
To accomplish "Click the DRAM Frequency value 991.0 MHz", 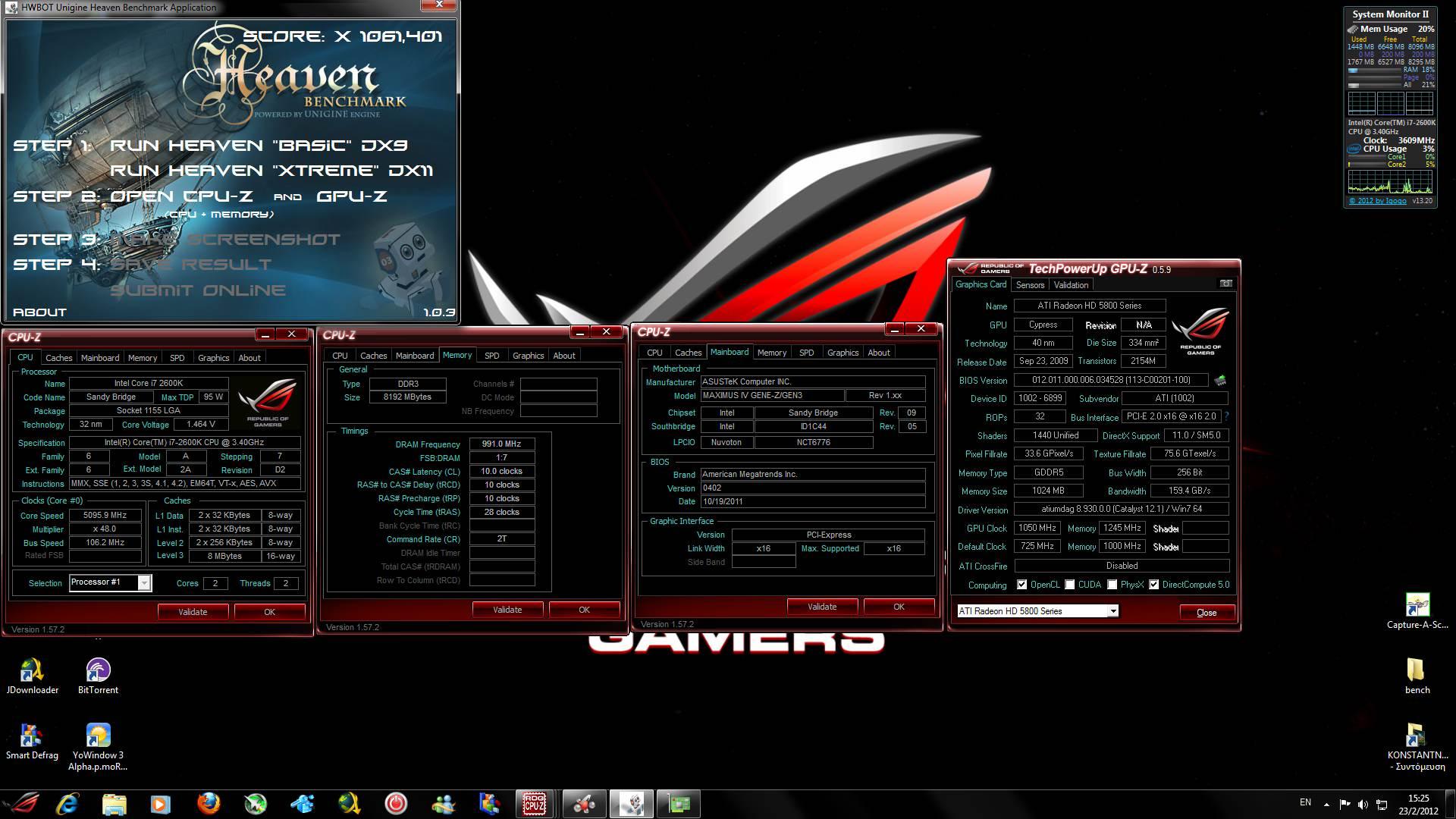I will click(x=501, y=444).
